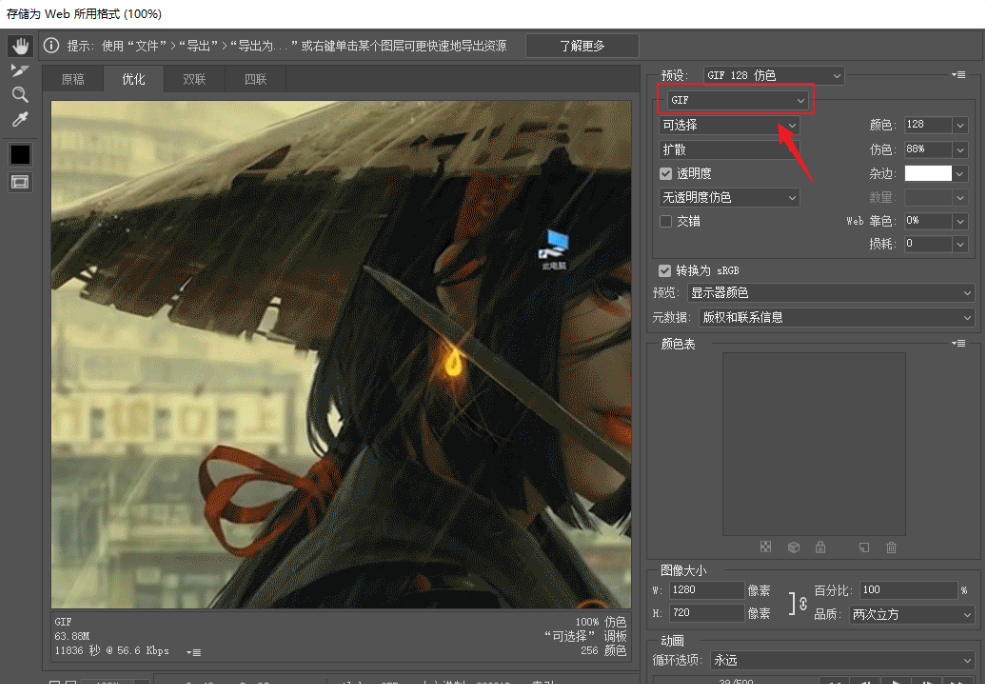Click the delete color trash icon
This screenshot has width=985, height=684.
tap(891, 547)
